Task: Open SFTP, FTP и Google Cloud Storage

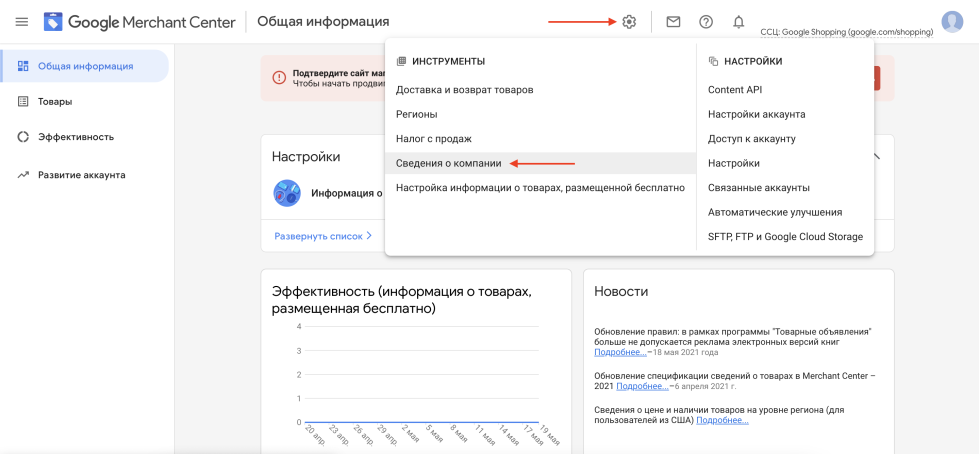Action: [x=785, y=237]
